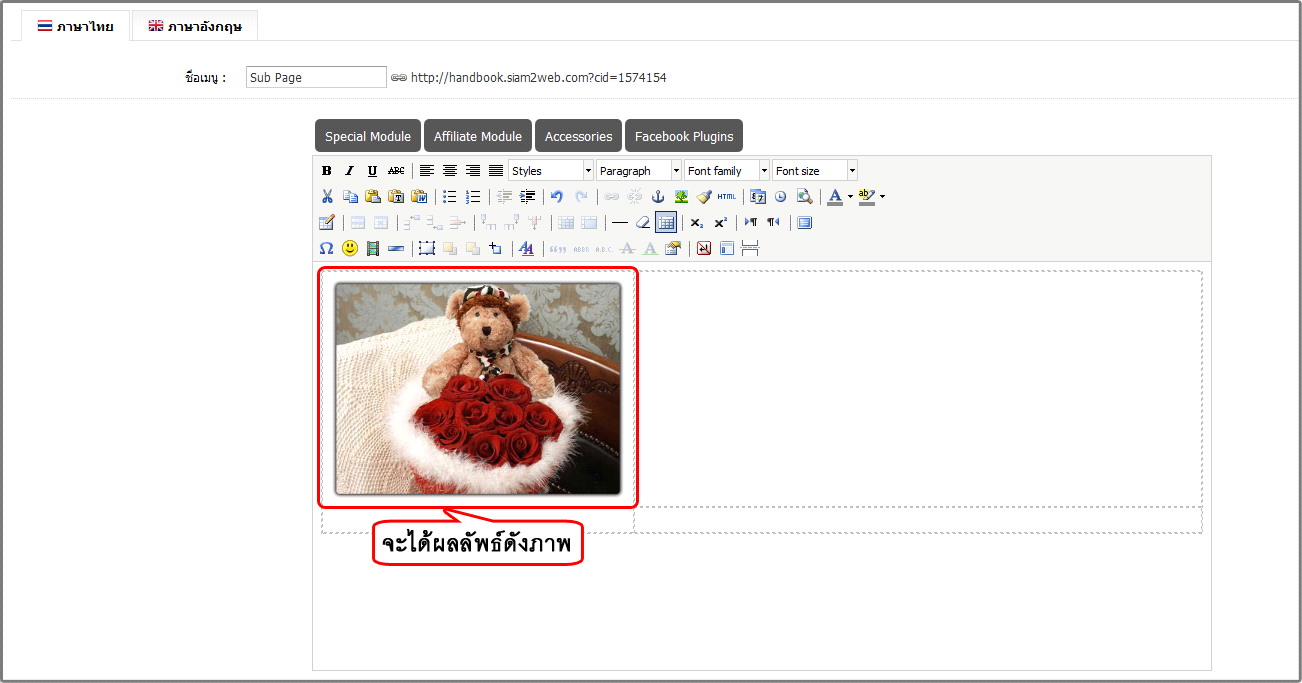Viewport: 1302px width, 683px height.
Task: Toggle underline formatting
Action: (373, 171)
